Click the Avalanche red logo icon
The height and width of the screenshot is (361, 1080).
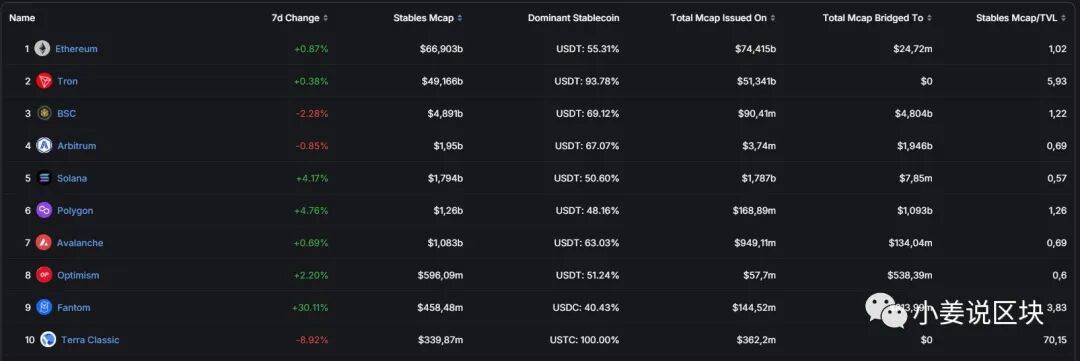coord(44,243)
